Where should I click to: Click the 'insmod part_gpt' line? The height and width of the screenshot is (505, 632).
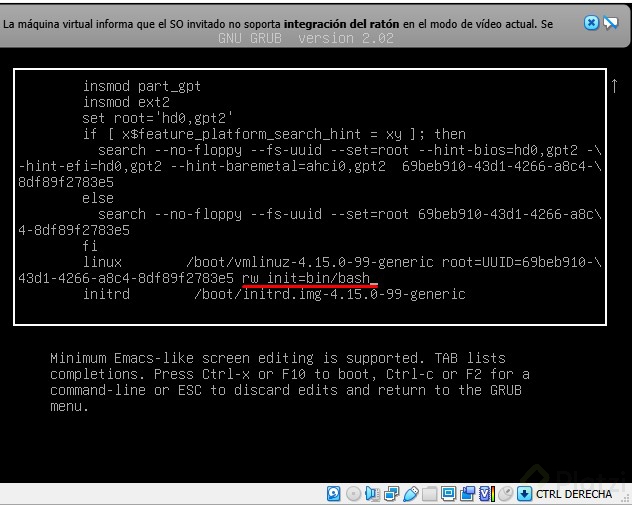pyautogui.click(x=141, y=86)
